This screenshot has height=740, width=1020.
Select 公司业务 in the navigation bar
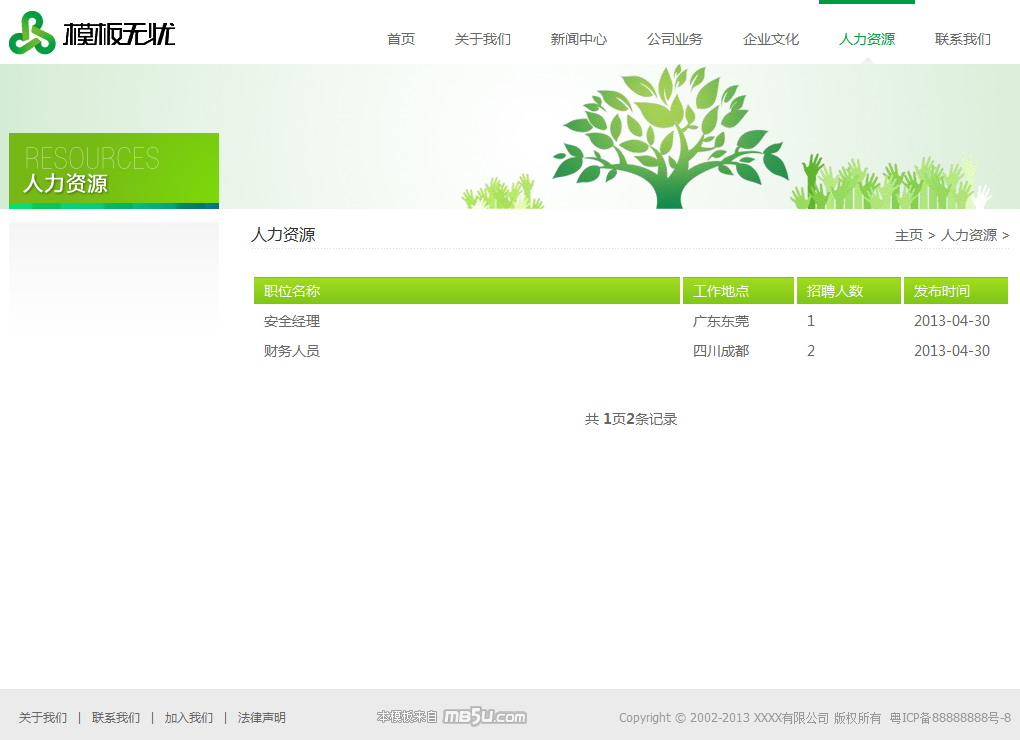[675, 39]
